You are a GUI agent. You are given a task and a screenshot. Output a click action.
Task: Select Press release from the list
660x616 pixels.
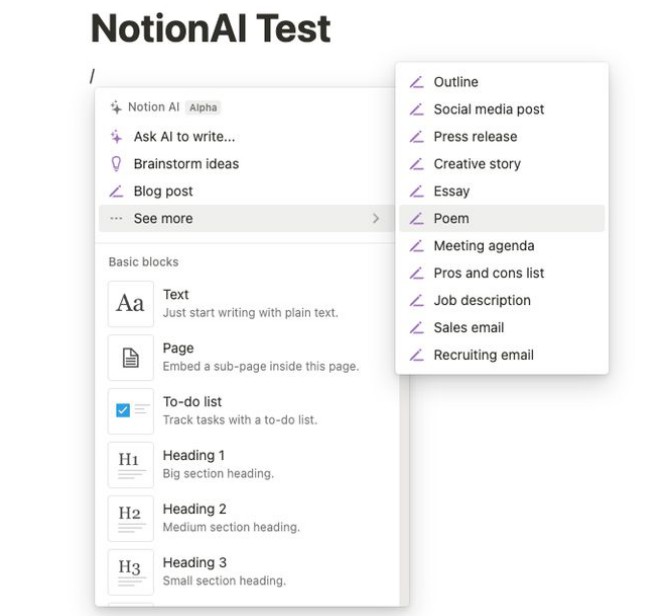click(x=475, y=136)
